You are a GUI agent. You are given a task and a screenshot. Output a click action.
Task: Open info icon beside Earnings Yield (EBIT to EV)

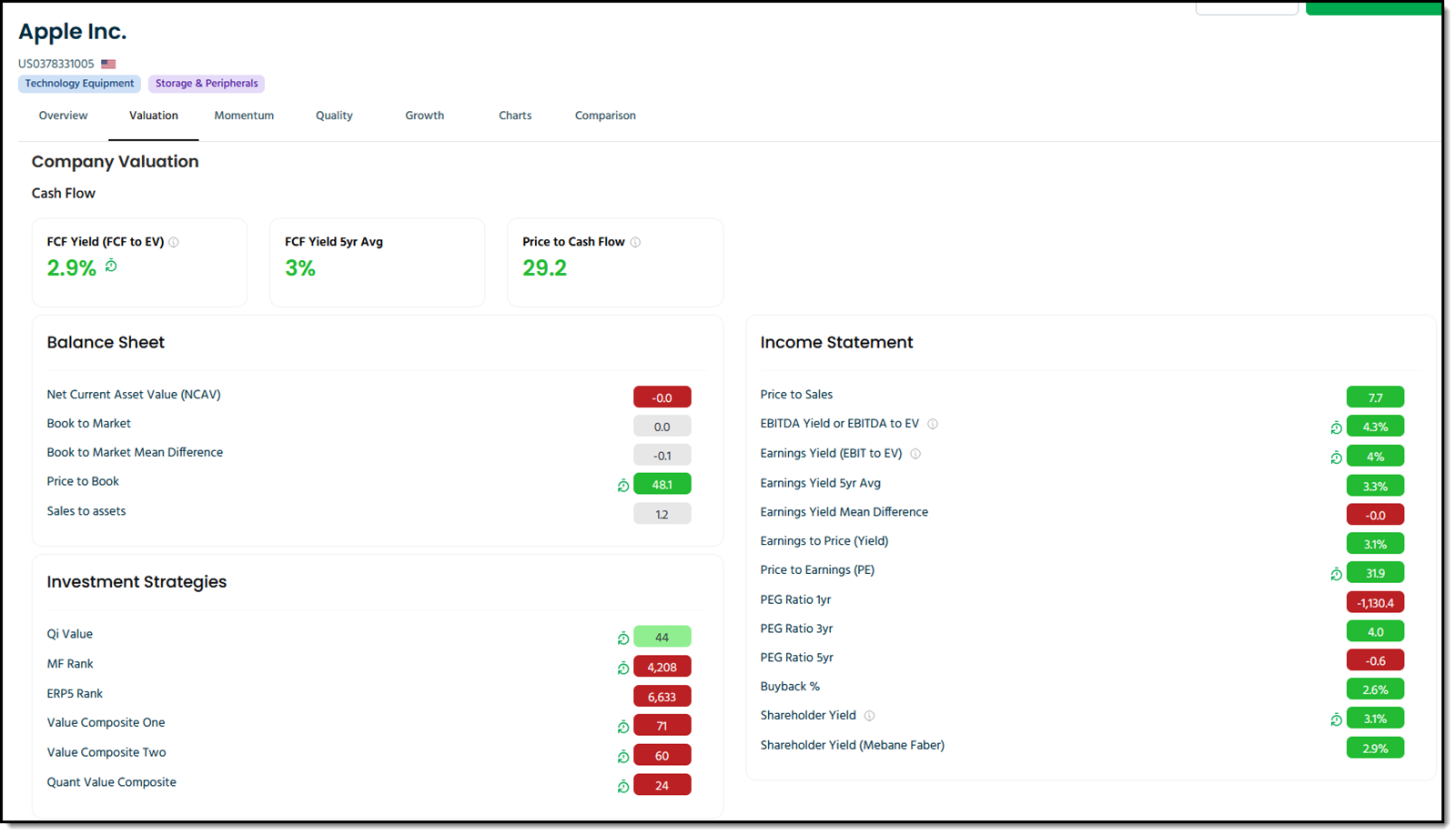point(915,454)
